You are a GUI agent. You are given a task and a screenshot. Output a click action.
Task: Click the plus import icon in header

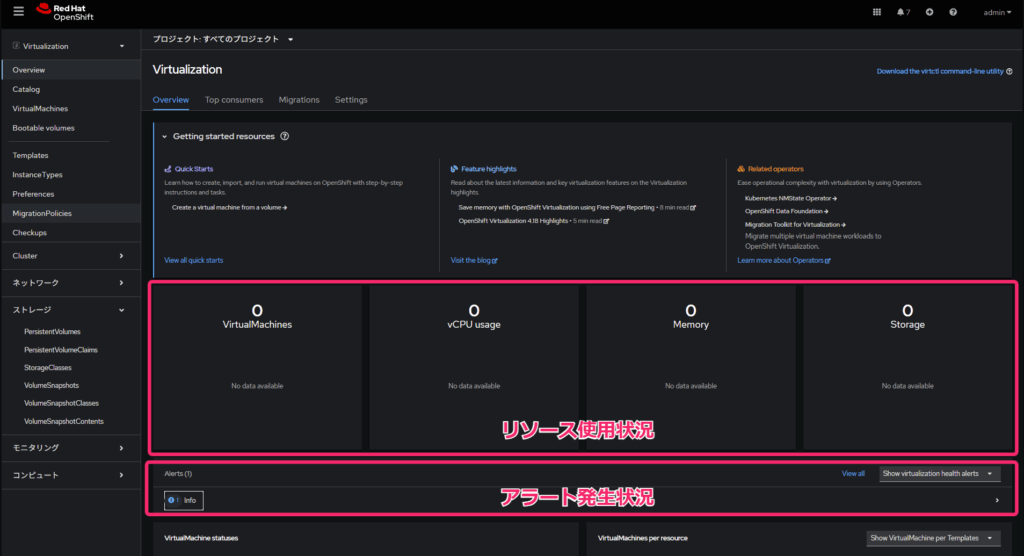[x=929, y=12]
